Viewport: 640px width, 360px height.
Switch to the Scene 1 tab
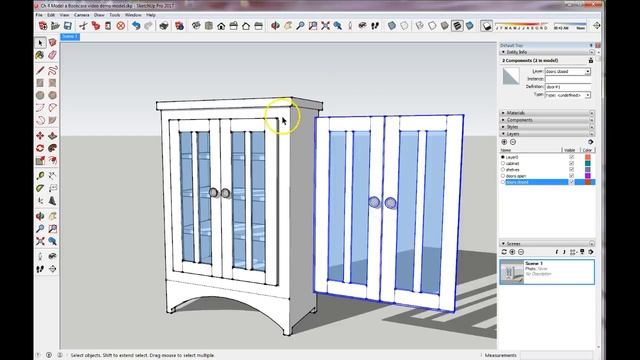pyautogui.click(x=70, y=37)
